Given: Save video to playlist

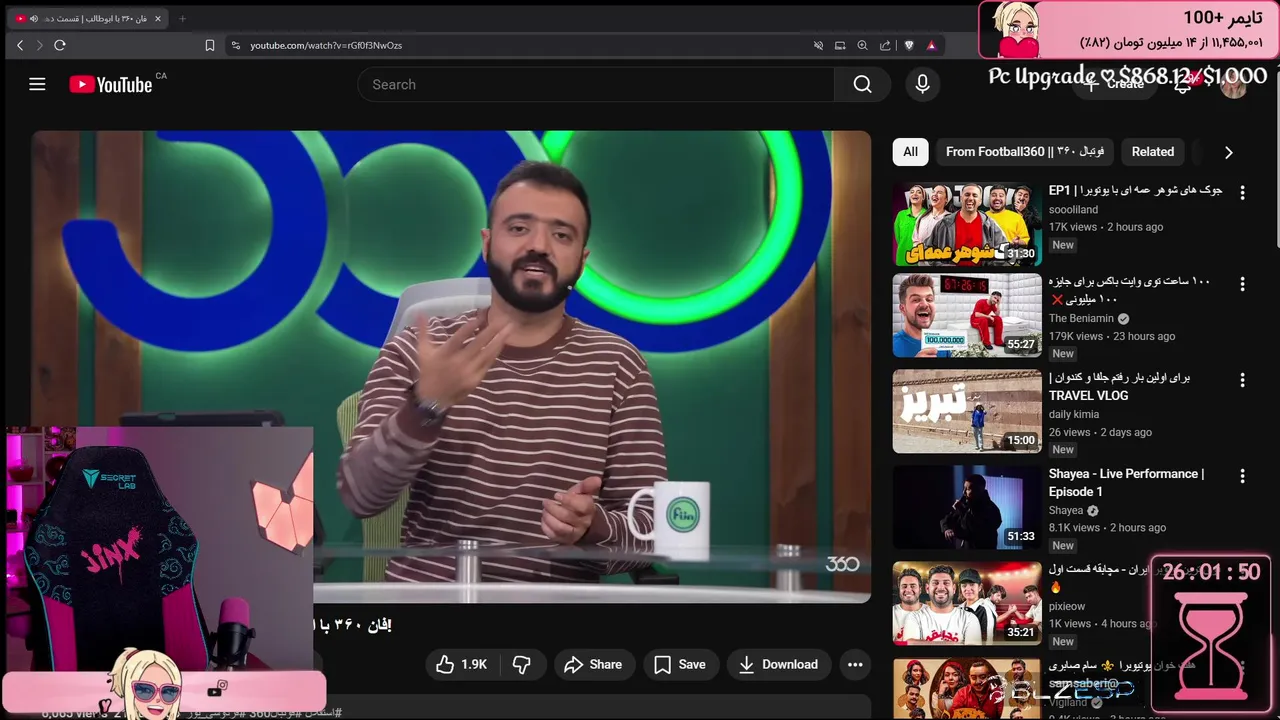Looking at the screenshot, I should (680, 665).
